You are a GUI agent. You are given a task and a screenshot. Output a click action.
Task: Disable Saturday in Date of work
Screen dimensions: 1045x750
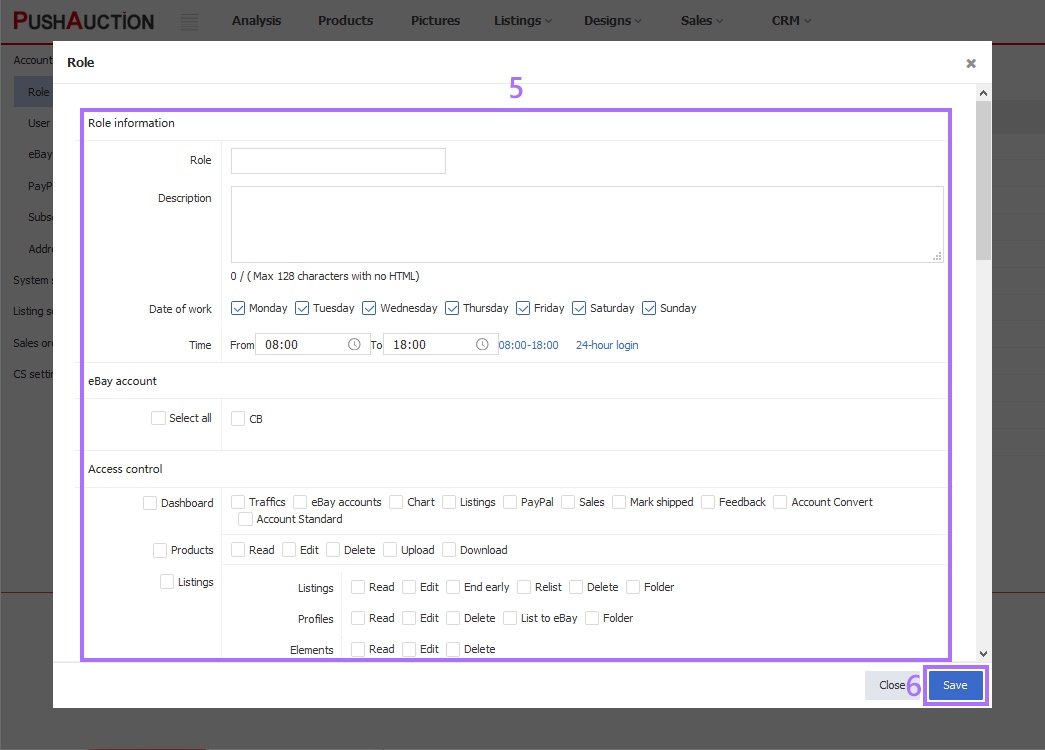580,308
